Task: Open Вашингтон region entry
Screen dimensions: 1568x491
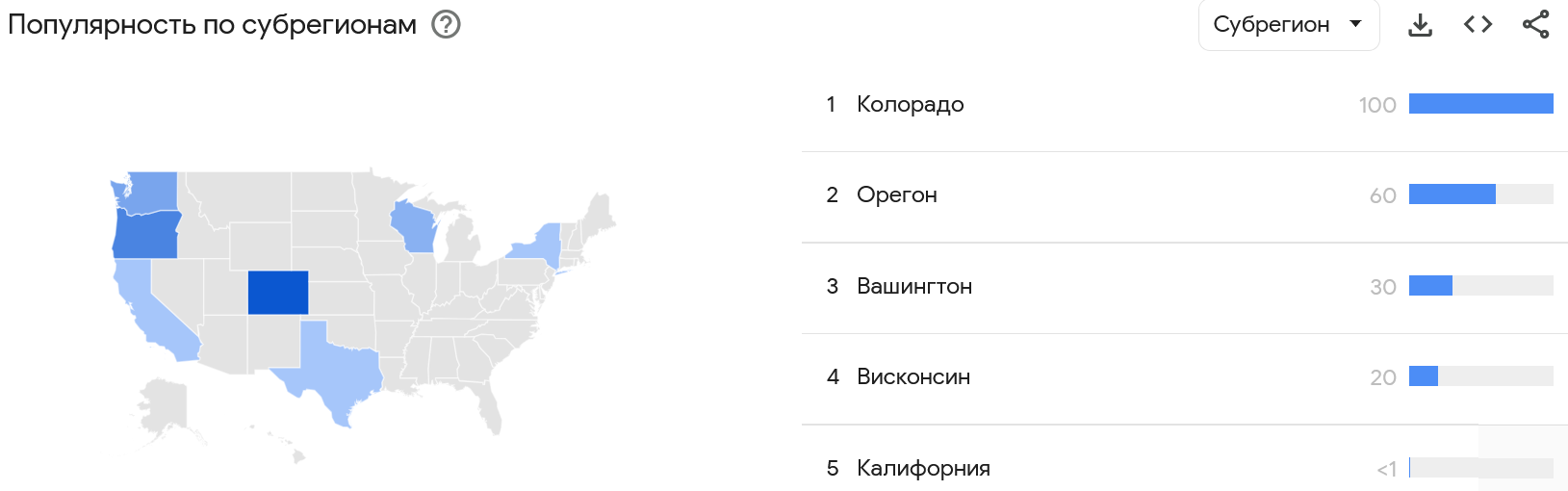Action: (913, 286)
